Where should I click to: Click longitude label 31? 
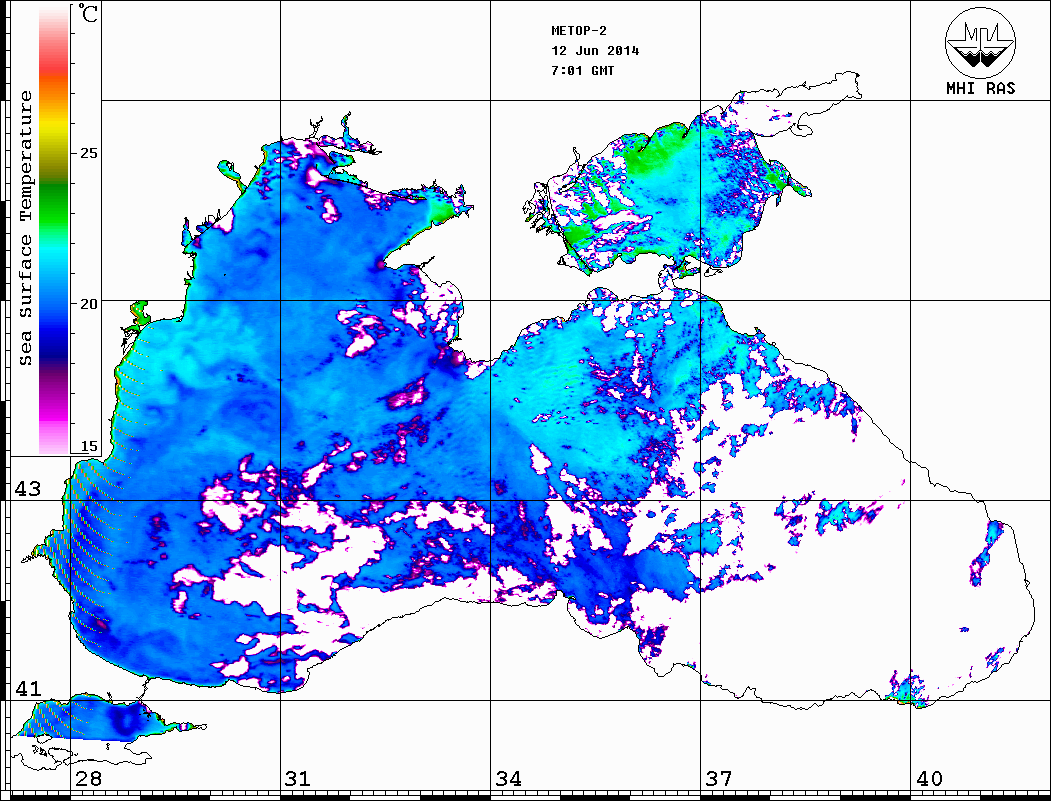pos(298,779)
